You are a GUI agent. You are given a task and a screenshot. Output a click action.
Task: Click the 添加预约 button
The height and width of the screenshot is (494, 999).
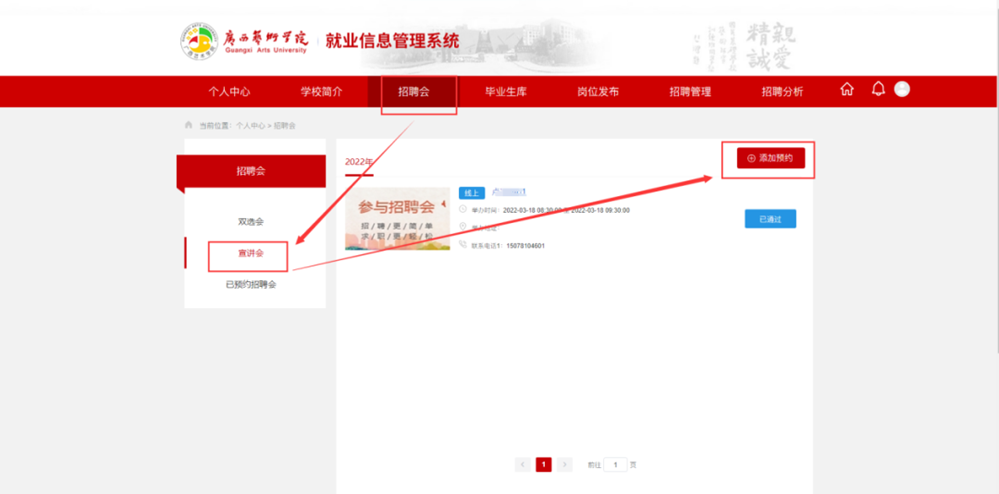click(x=771, y=158)
